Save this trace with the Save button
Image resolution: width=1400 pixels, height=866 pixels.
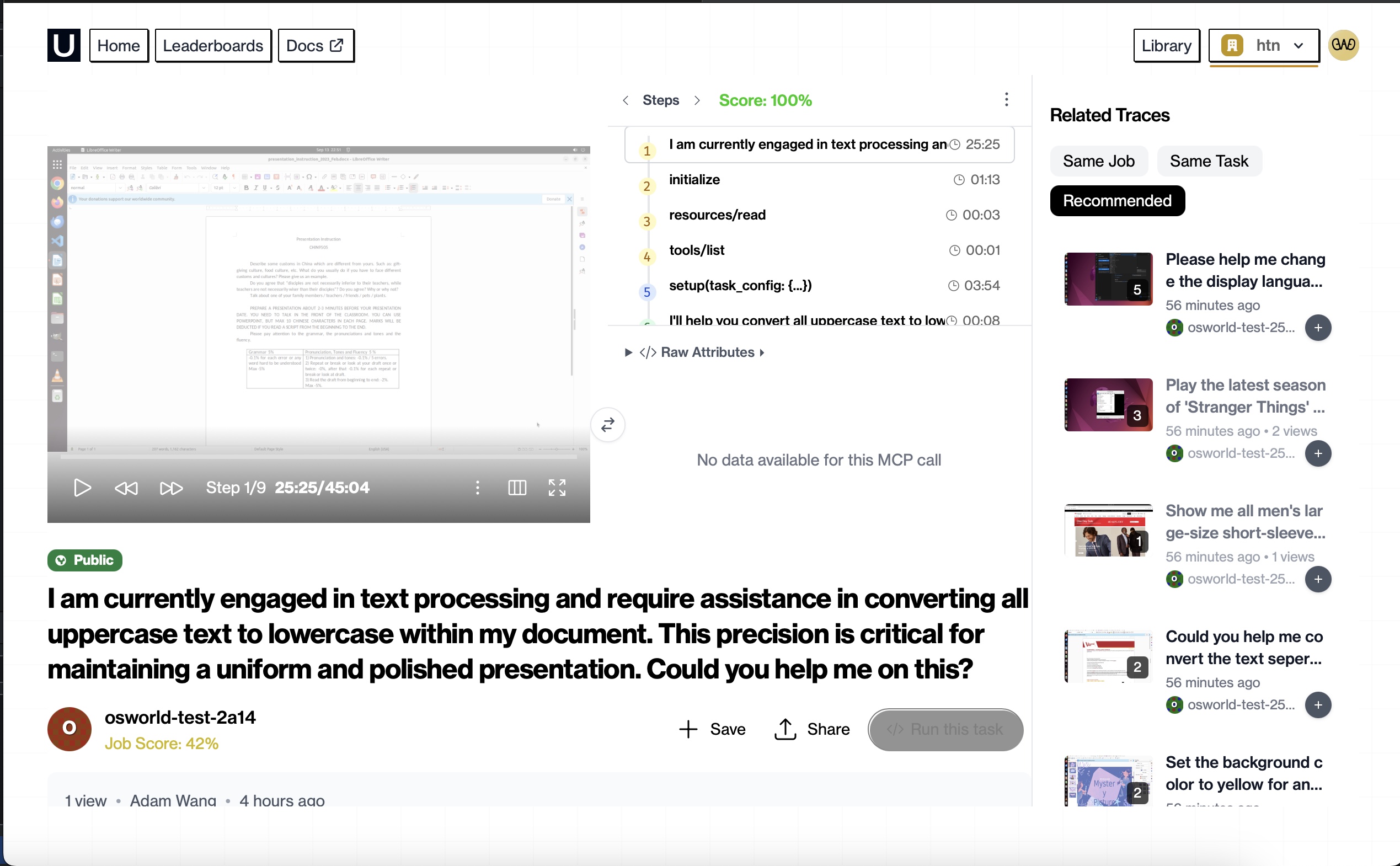point(712,729)
